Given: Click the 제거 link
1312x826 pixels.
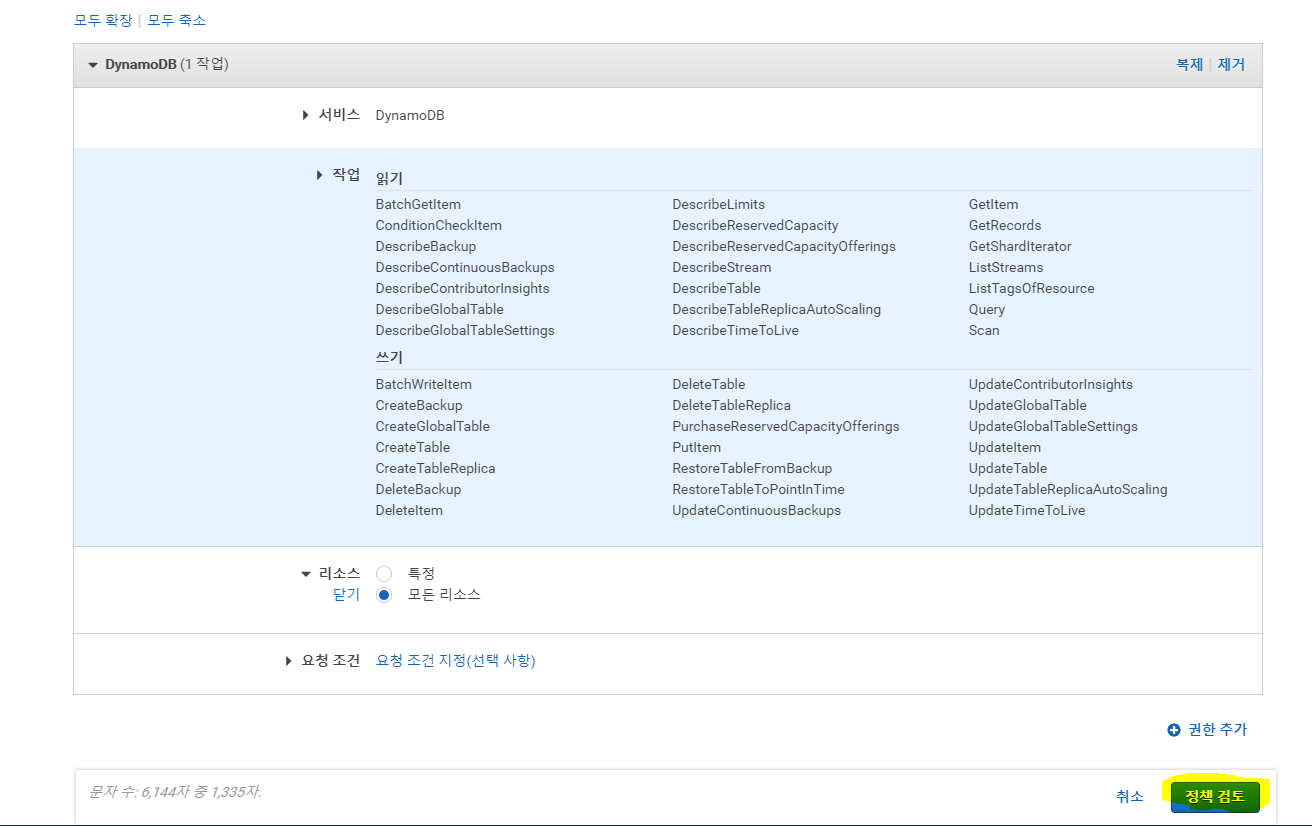Looking at the screenshot, I should pyautogui.click(x=1231, y=64).
